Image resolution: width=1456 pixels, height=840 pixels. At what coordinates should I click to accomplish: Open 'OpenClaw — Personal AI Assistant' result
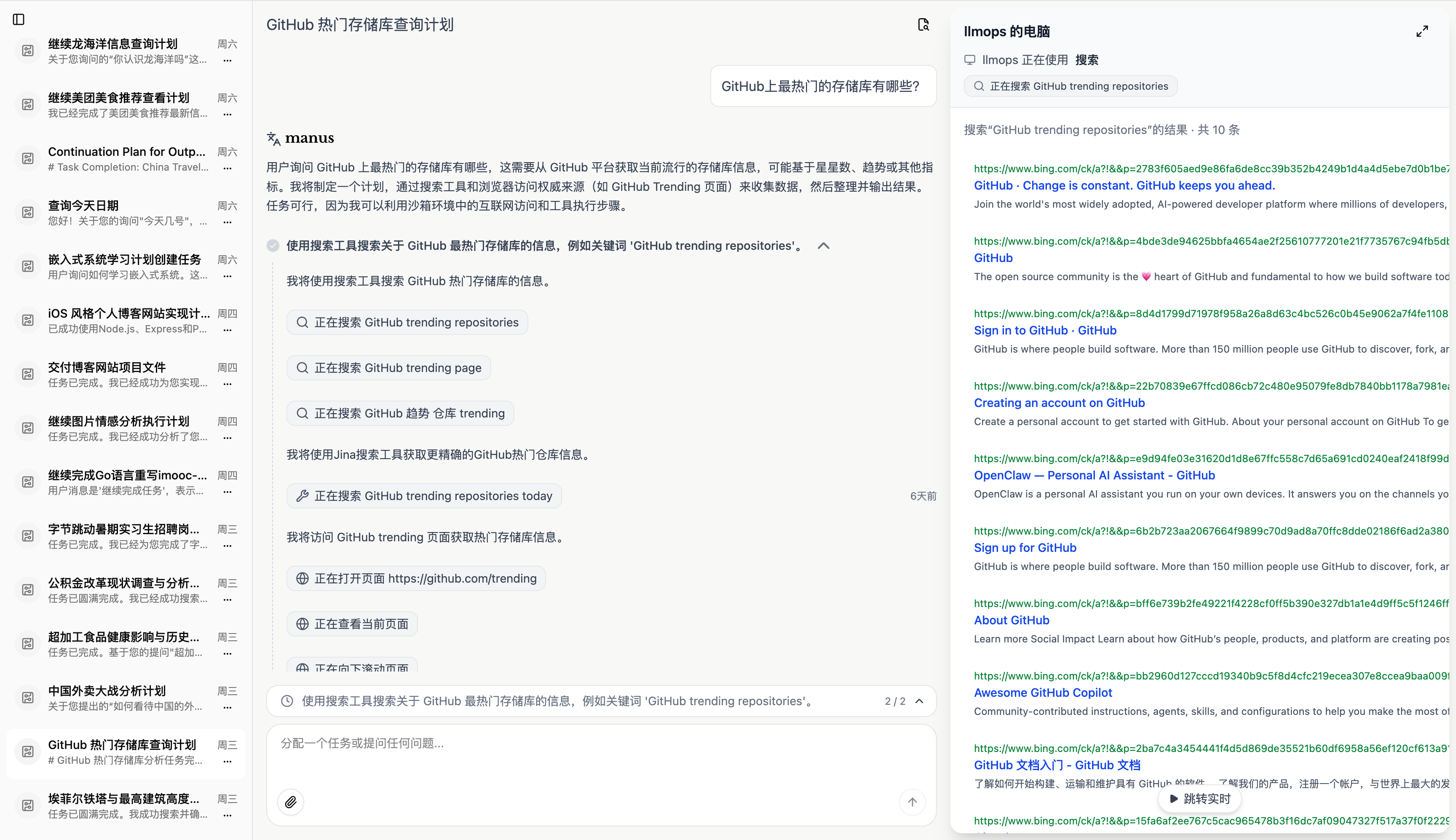coord(1094,475)
